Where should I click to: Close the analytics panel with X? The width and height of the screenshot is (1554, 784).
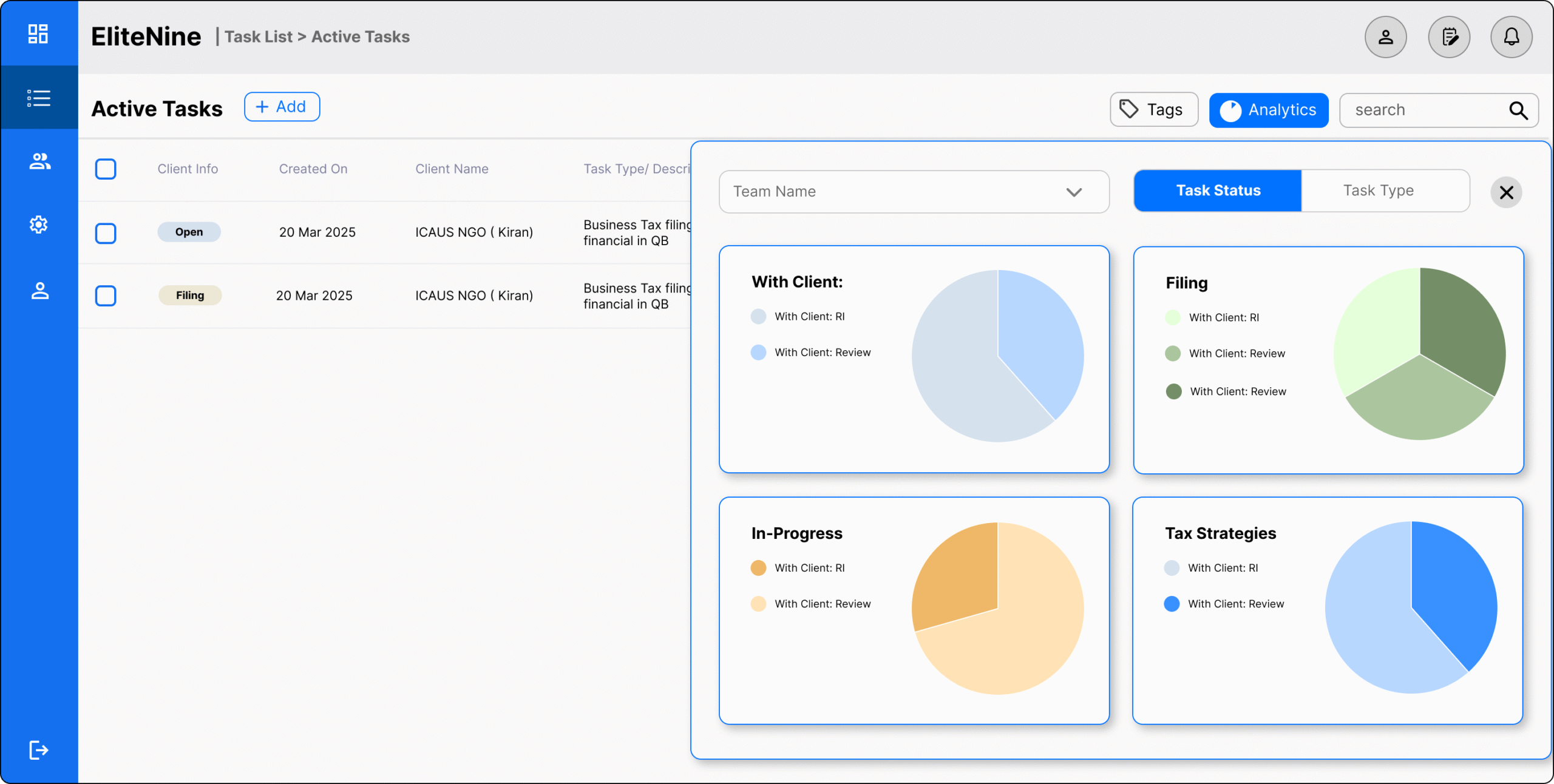pyautogui.click(x=1506, y=193)
